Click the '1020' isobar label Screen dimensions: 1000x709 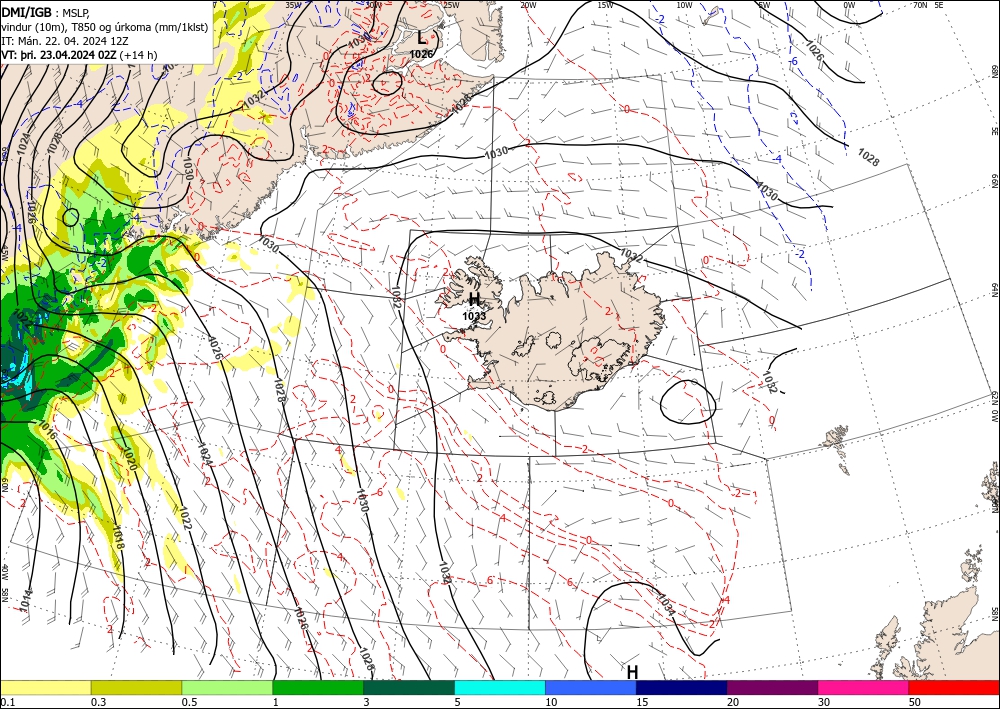129,458
